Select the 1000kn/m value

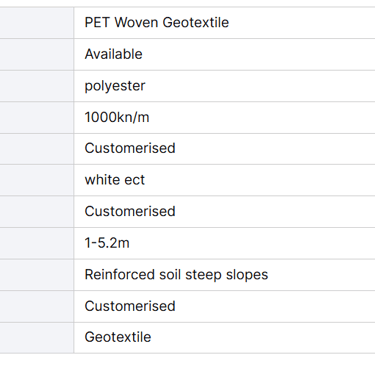pos(117,117)
